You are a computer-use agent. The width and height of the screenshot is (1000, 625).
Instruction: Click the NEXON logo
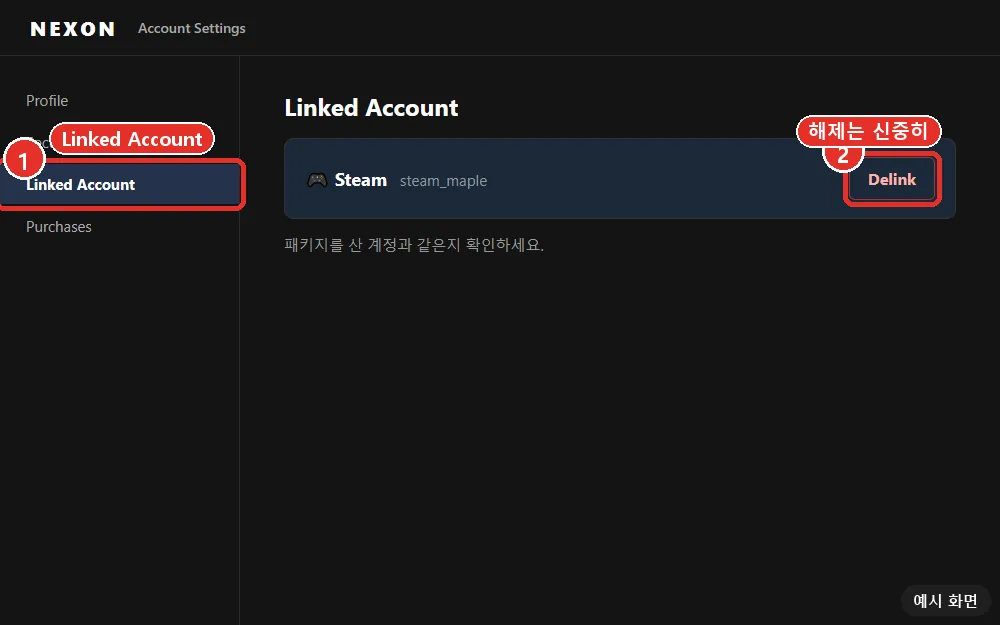pyautogui.click(x=73, y=29)
